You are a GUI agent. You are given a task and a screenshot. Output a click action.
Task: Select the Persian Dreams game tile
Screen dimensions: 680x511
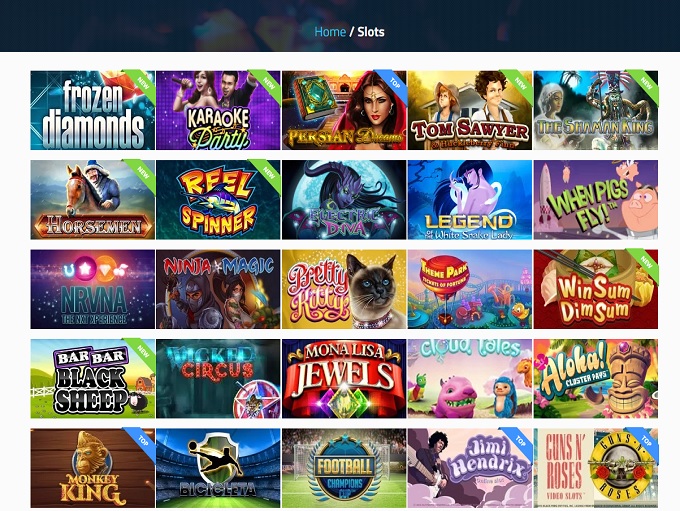(344, 110)
